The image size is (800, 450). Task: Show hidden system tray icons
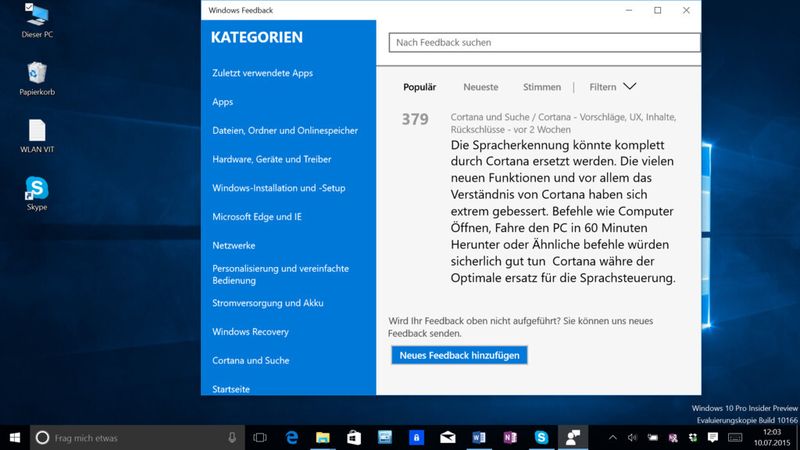613,438
